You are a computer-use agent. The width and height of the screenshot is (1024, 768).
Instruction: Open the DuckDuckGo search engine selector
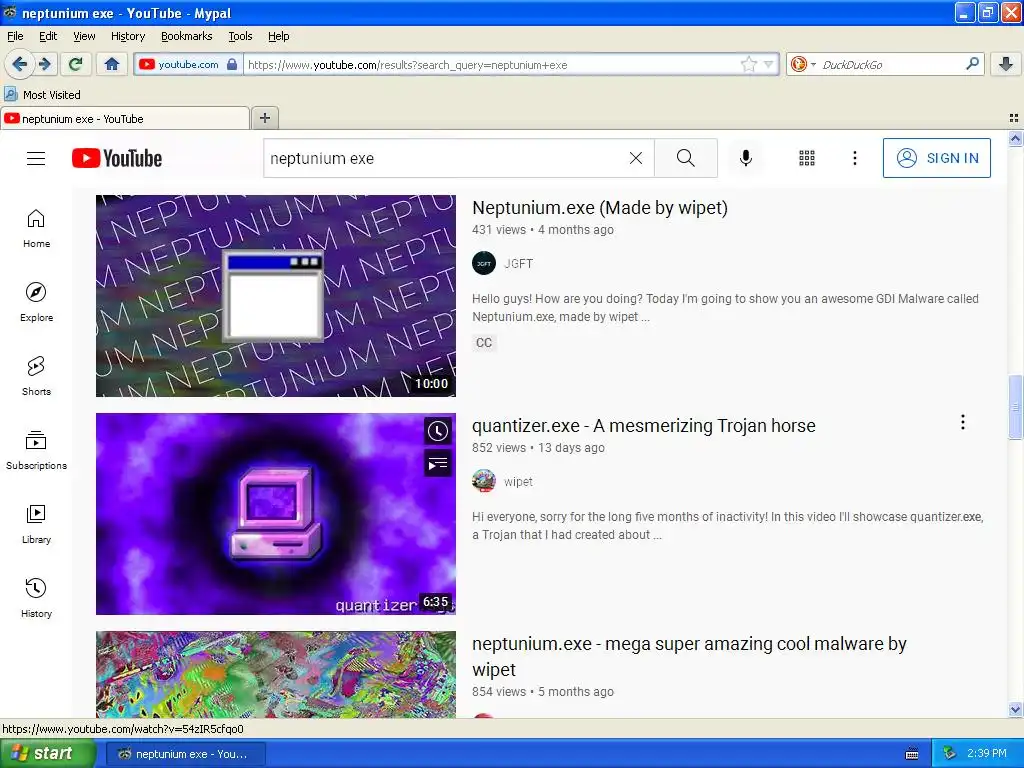[803, 64]
